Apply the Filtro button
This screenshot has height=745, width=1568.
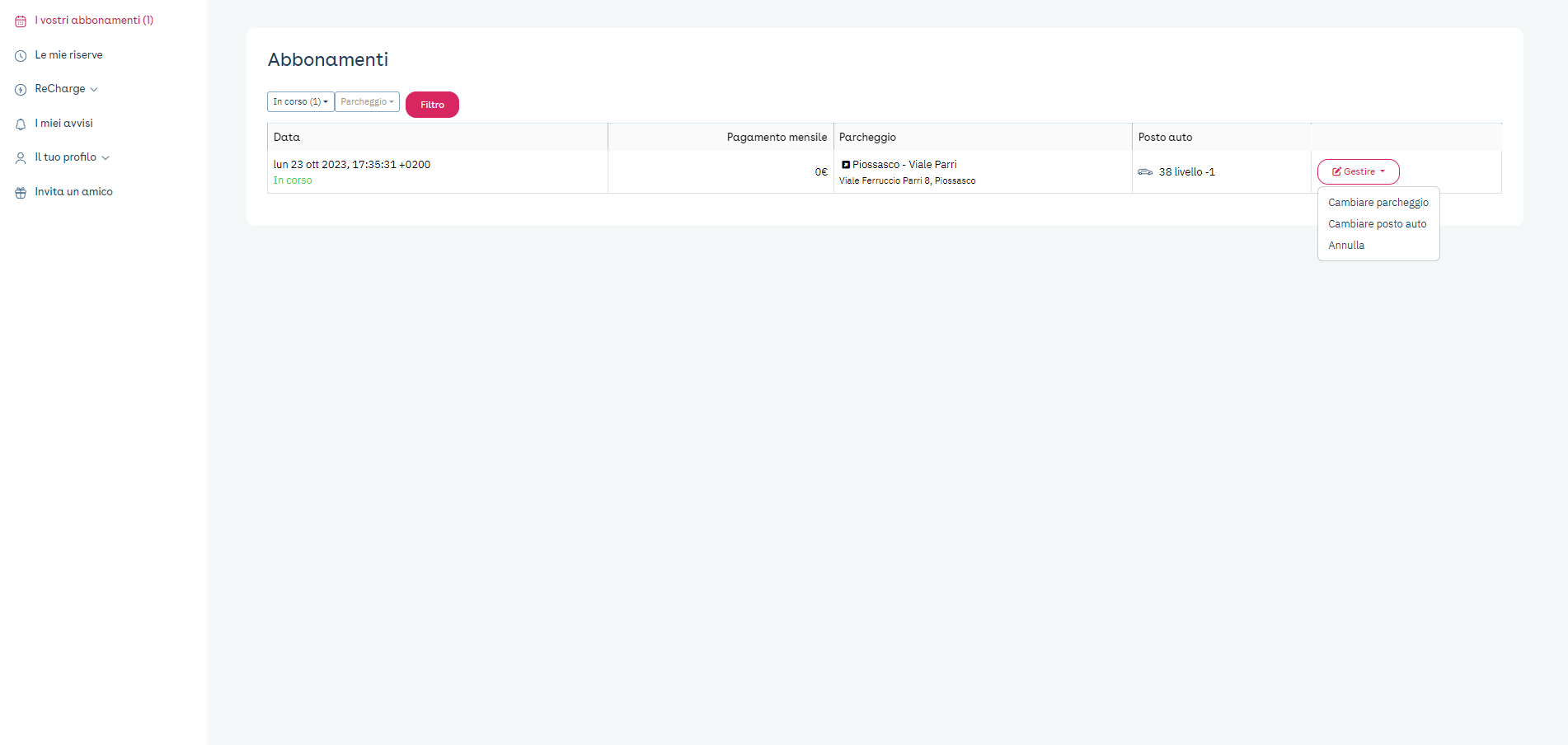(x=432, y=105)
